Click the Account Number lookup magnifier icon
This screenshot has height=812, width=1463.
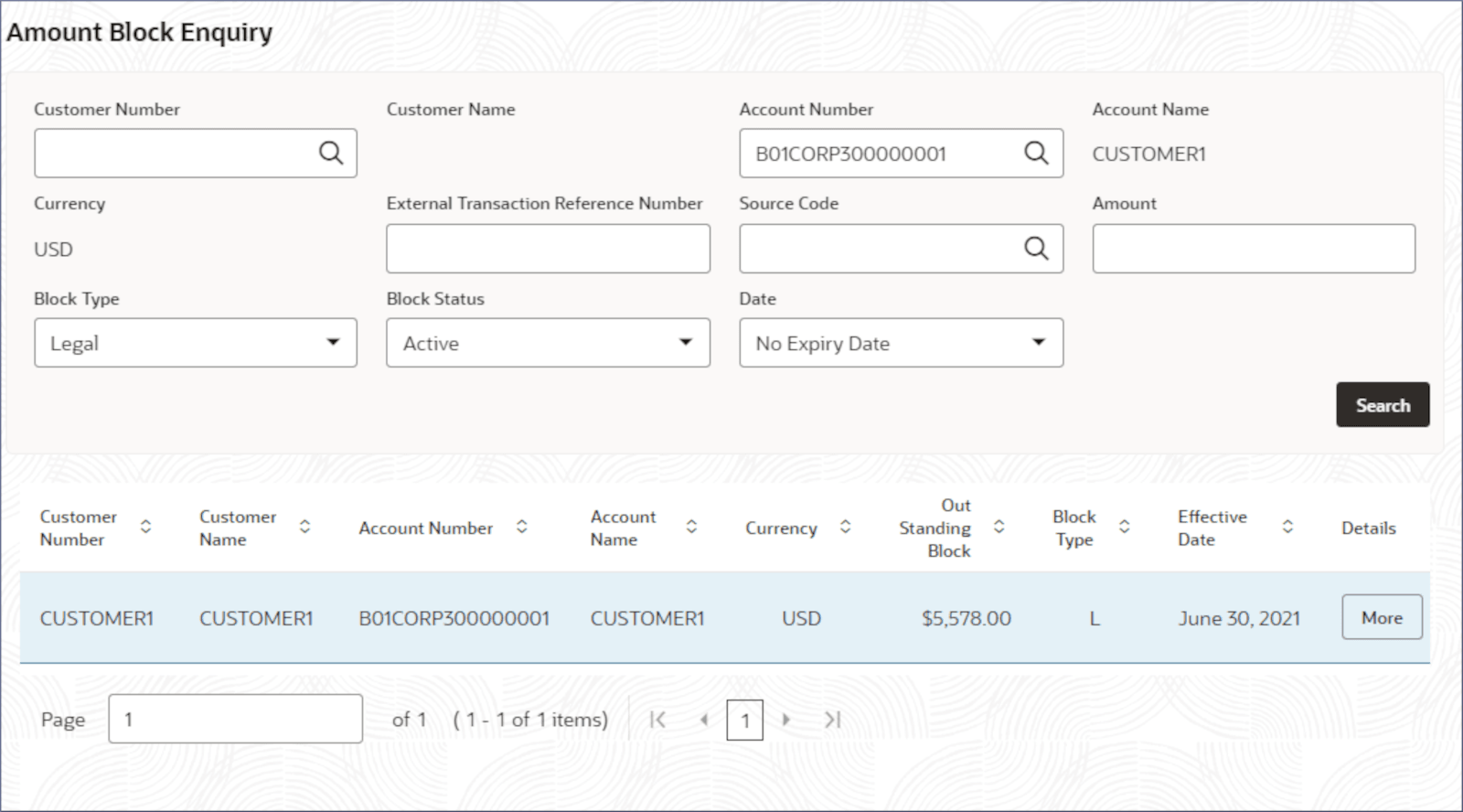[x=1036, y=154]
